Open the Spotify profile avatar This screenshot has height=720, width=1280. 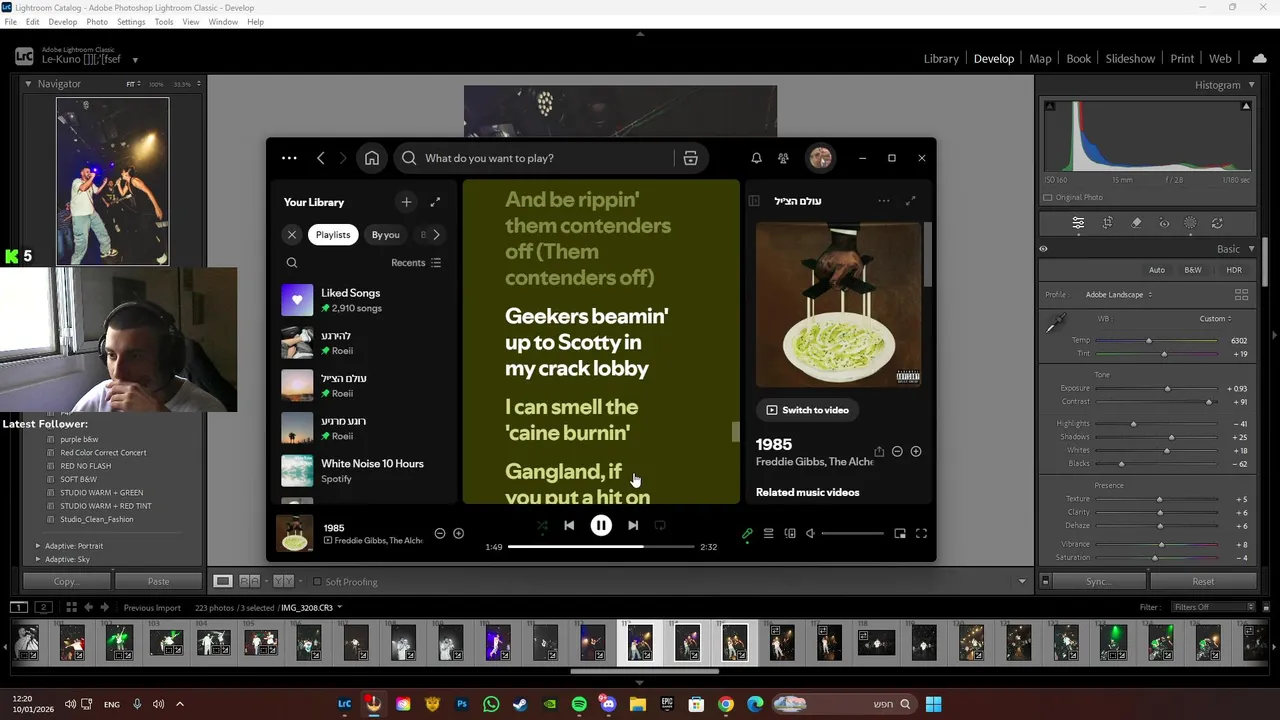(x=820, y=158)
